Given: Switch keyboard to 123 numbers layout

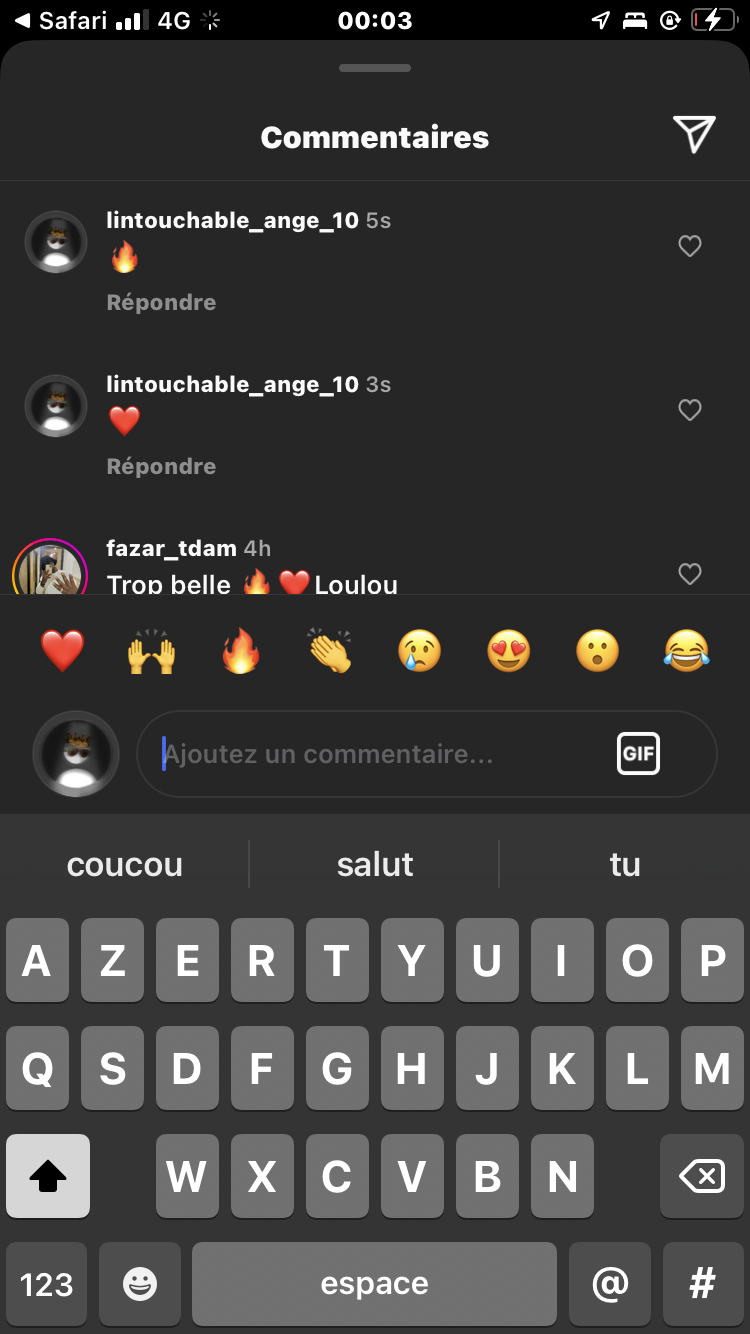Looking at the screenshot, I should pos(47,1284).
